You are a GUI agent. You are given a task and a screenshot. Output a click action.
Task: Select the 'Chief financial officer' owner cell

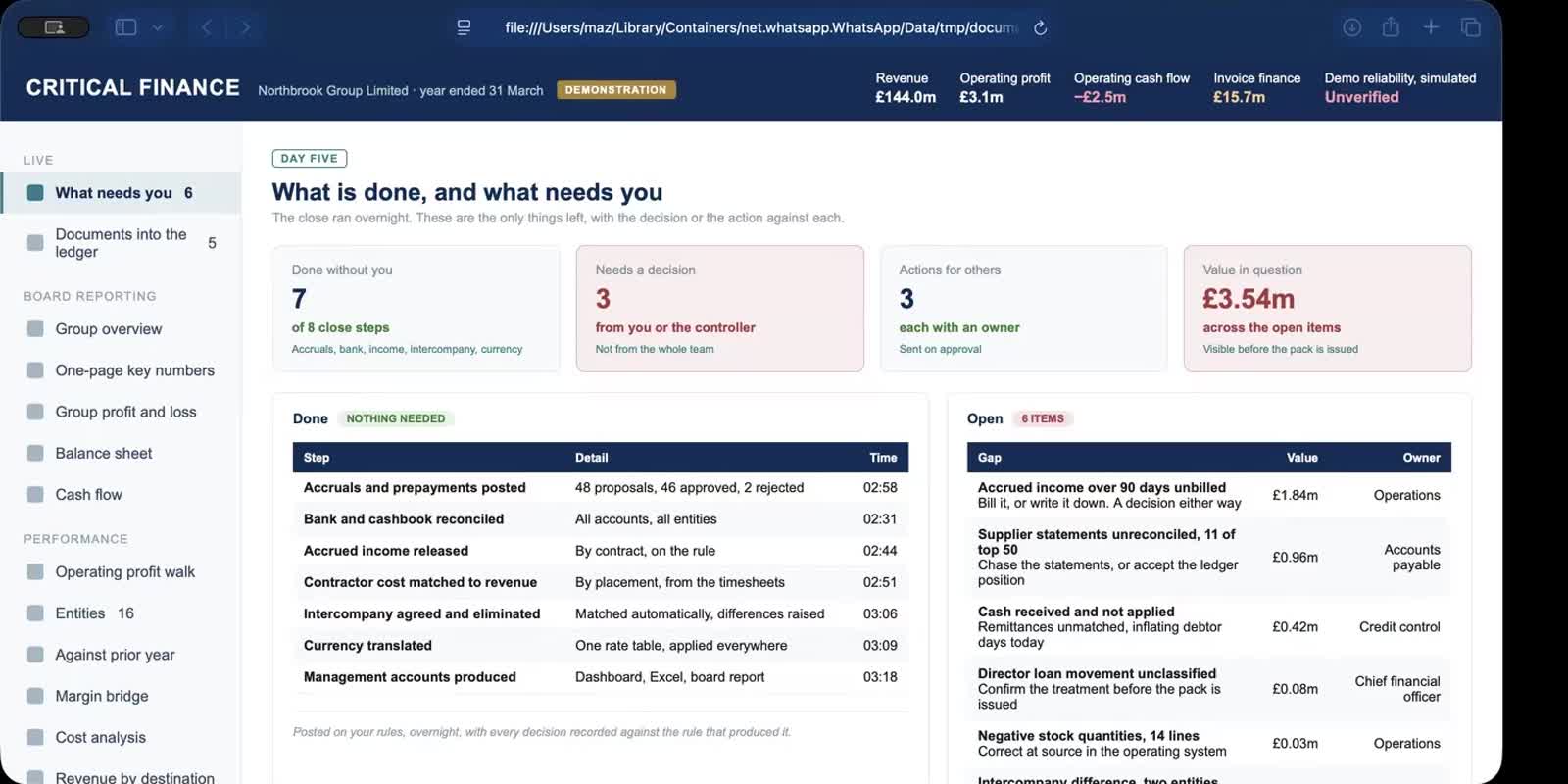[1397, 689]
